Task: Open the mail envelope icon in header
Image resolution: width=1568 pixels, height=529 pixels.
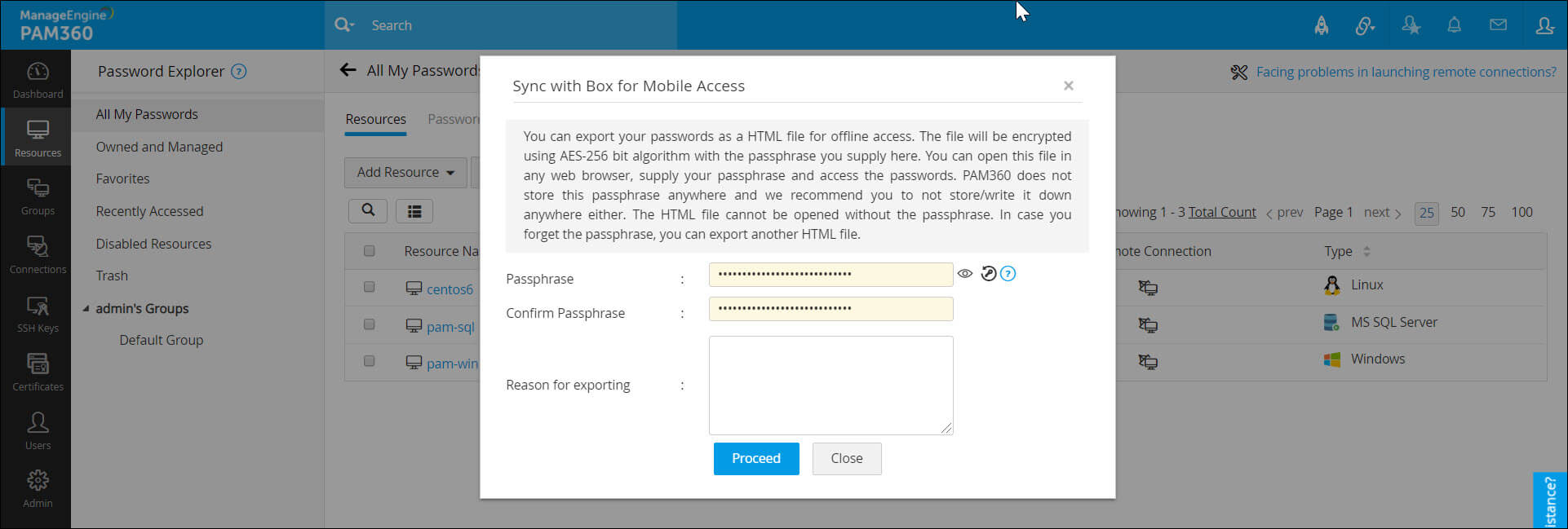Action: (x=1498, y=25)
